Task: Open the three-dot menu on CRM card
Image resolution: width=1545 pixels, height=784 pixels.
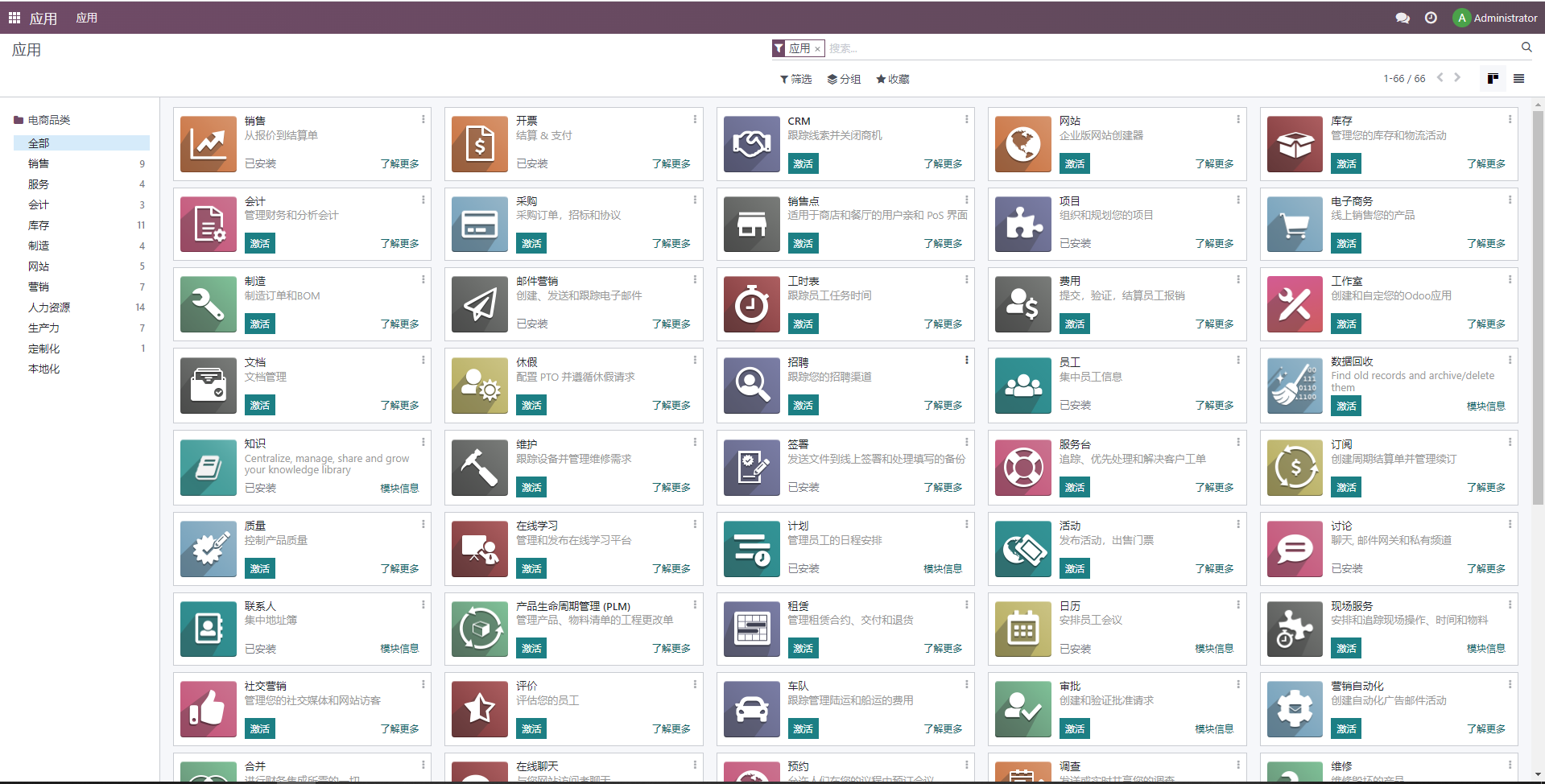Action: pos(966,119)
